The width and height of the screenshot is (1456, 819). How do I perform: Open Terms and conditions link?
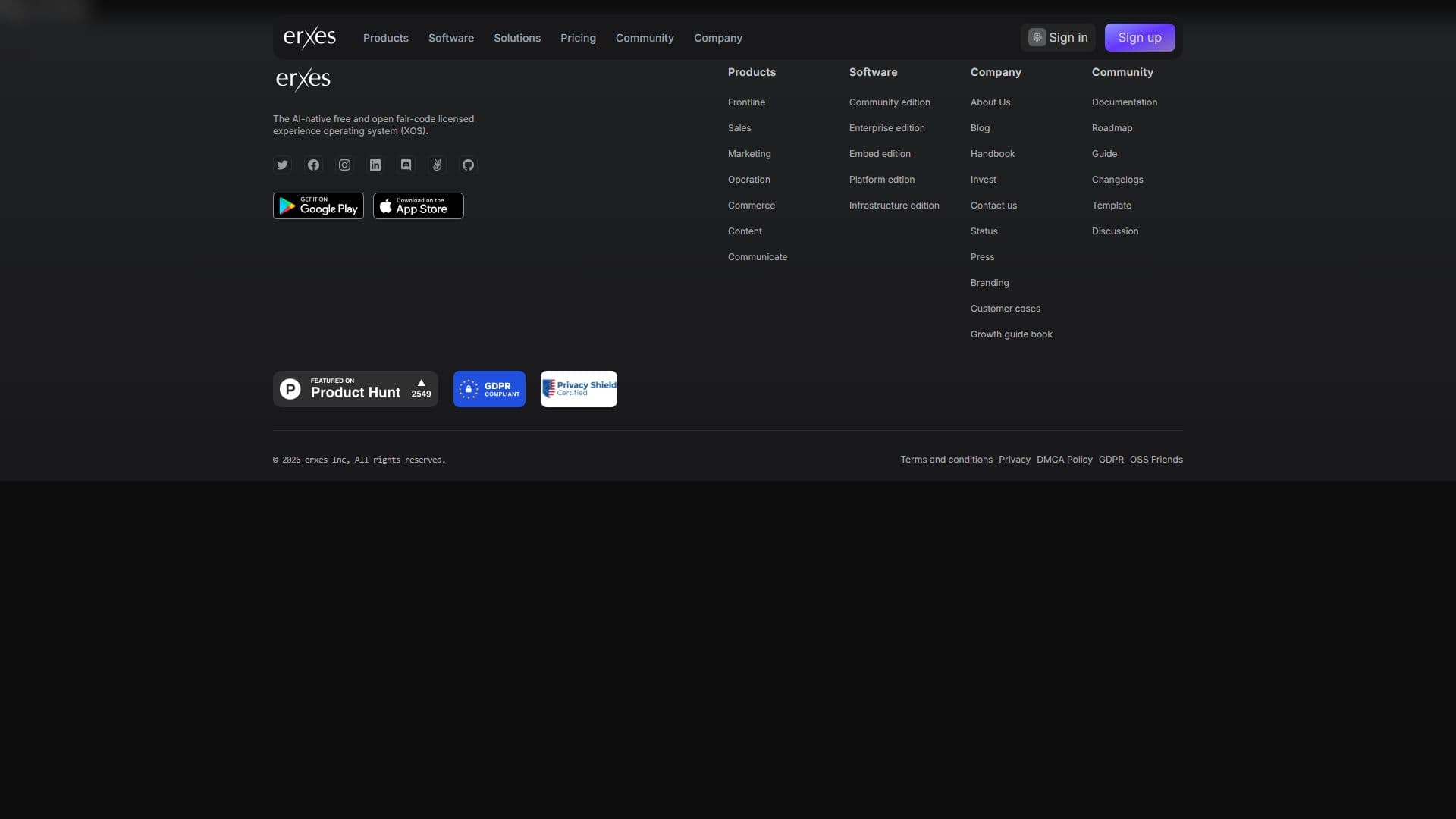(946, 460)
